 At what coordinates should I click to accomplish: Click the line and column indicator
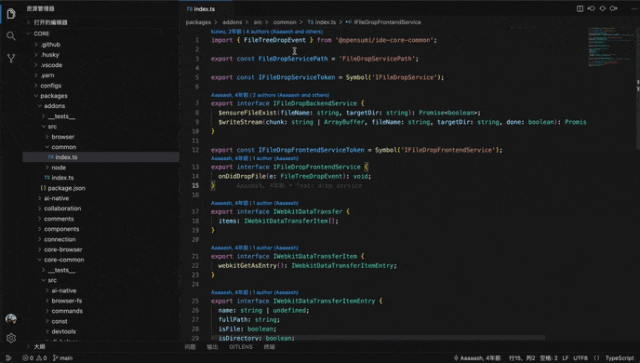(522, 358)
